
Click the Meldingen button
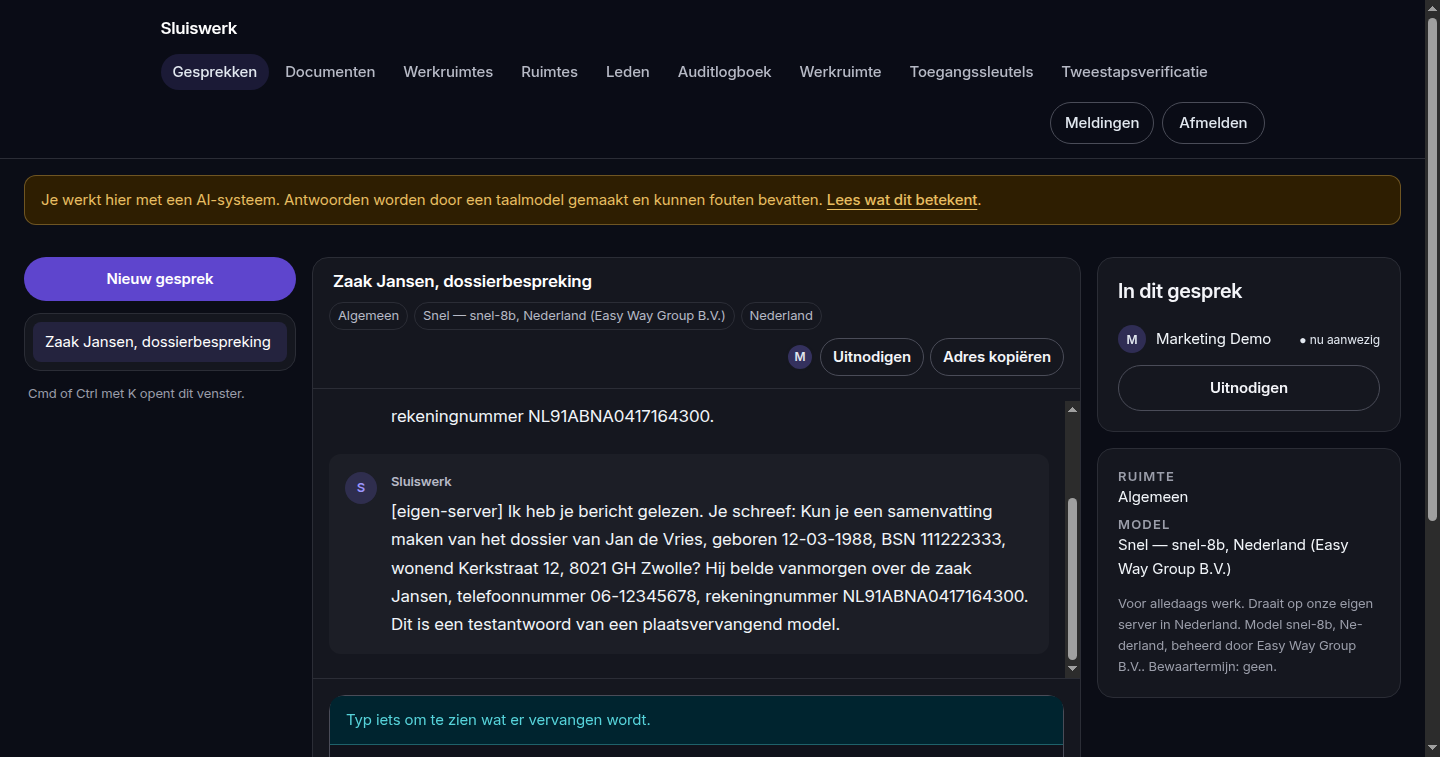click(x=1102, y=123)
